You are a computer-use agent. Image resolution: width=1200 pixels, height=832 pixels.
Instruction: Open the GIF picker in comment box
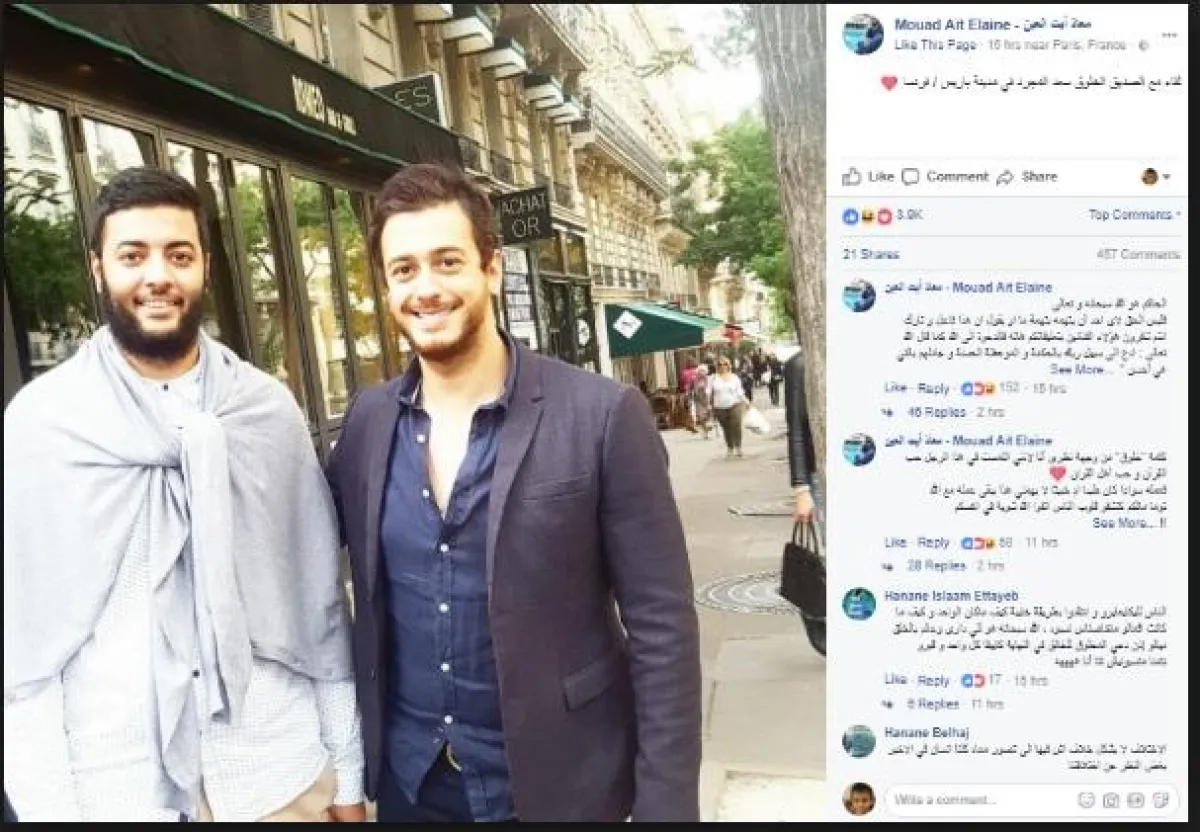point(1136,800)
